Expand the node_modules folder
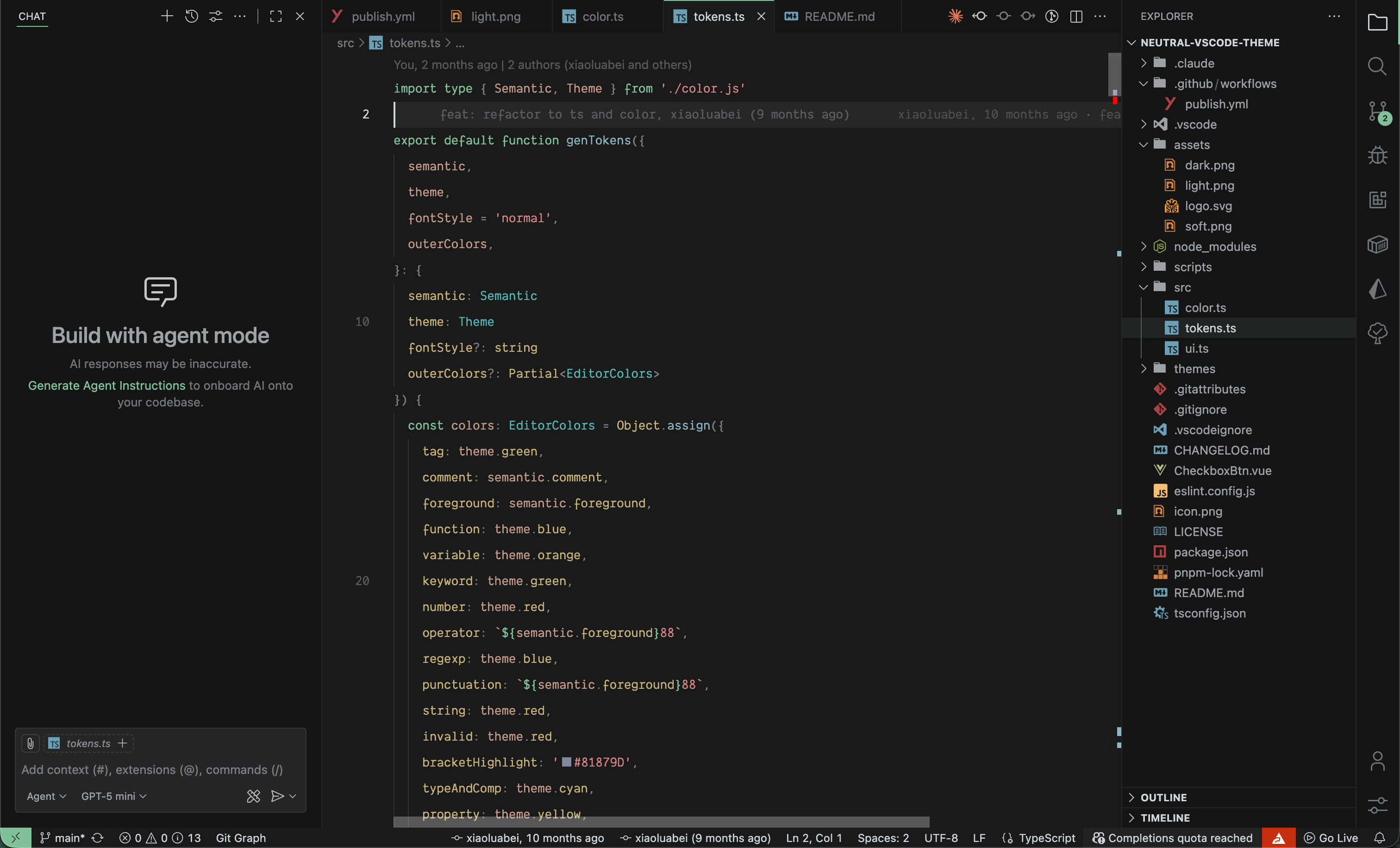The image size is (1400, 848). [1239, 247]
